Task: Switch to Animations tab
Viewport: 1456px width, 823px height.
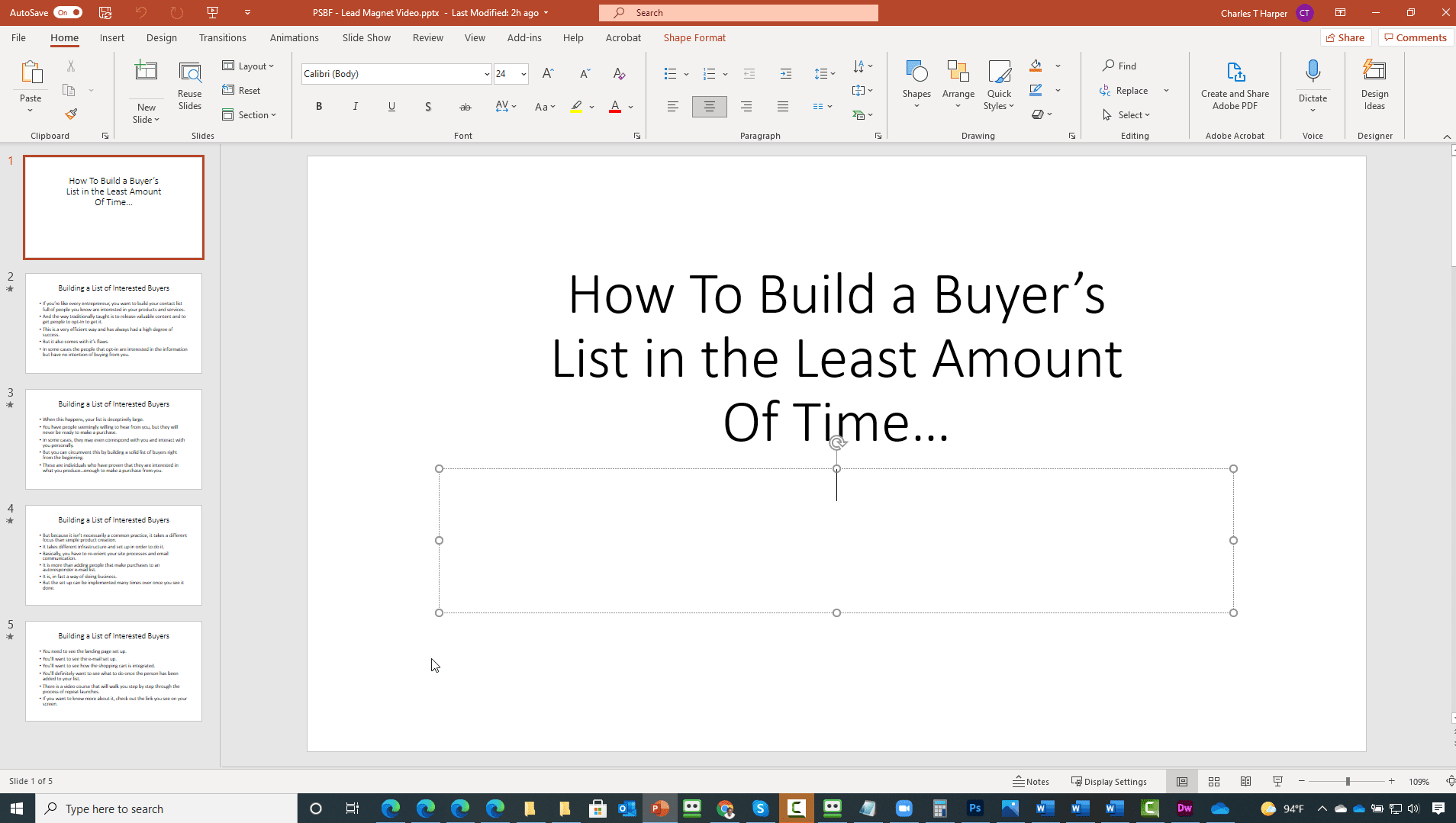Action: click(x=294, y=37)
